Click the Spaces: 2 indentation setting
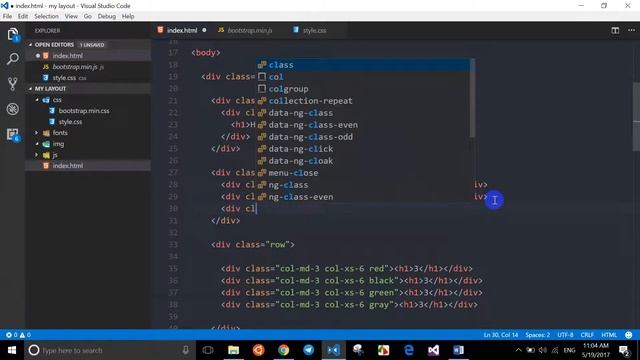The height and width of the screenshot is (360, 640). [x=537, y=335]
